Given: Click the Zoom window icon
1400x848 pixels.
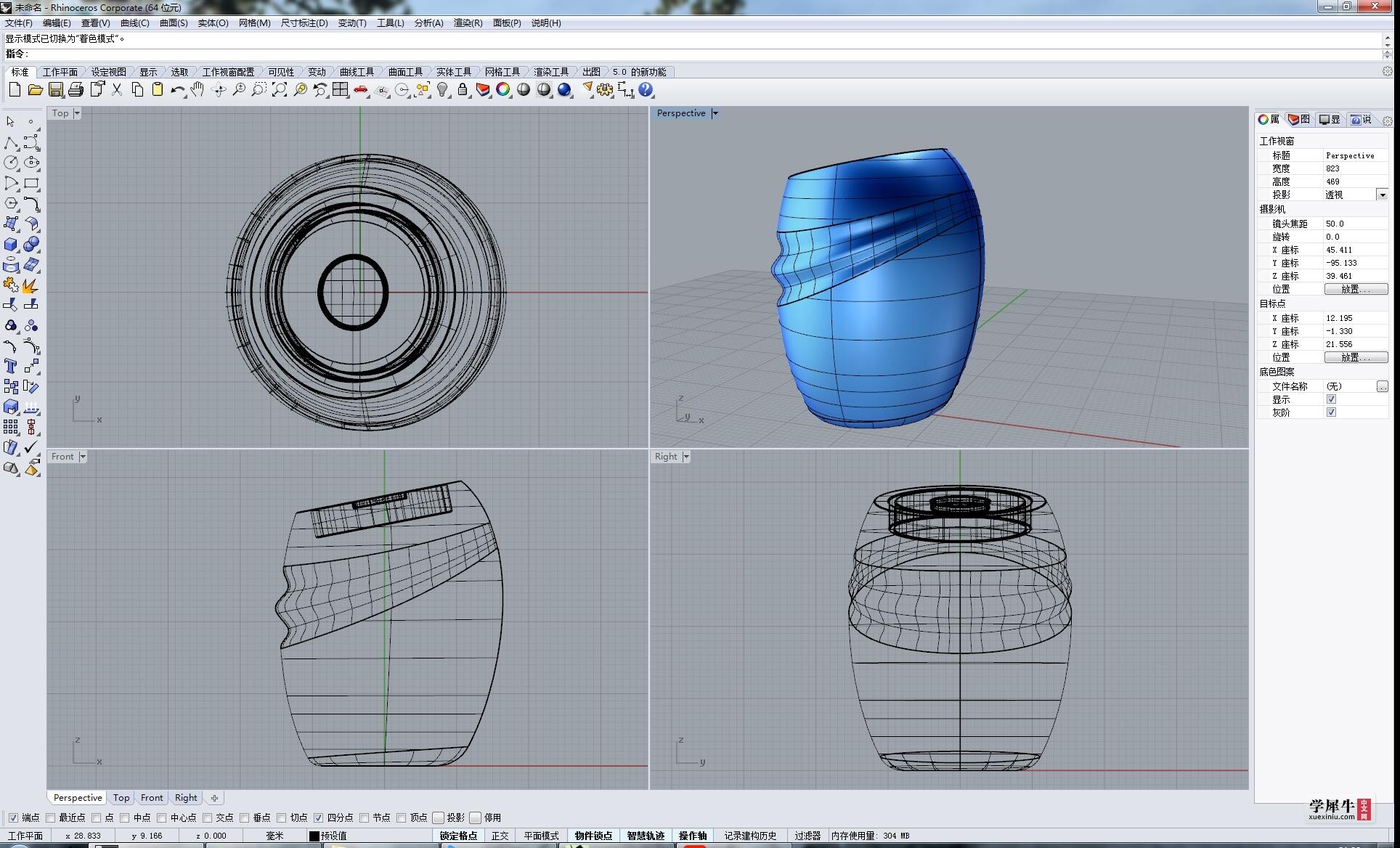Looking at the screenshot, I should tap(259, 90).
